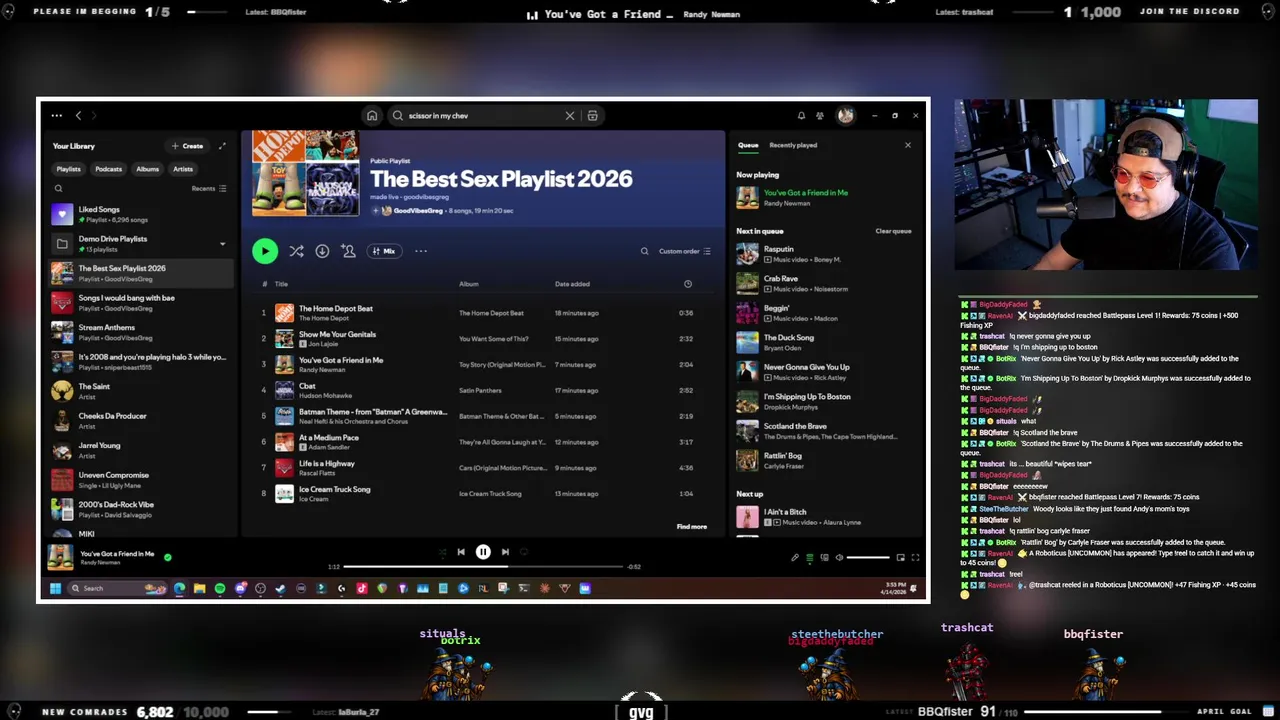Click the duration clock column header

(687, 284)
